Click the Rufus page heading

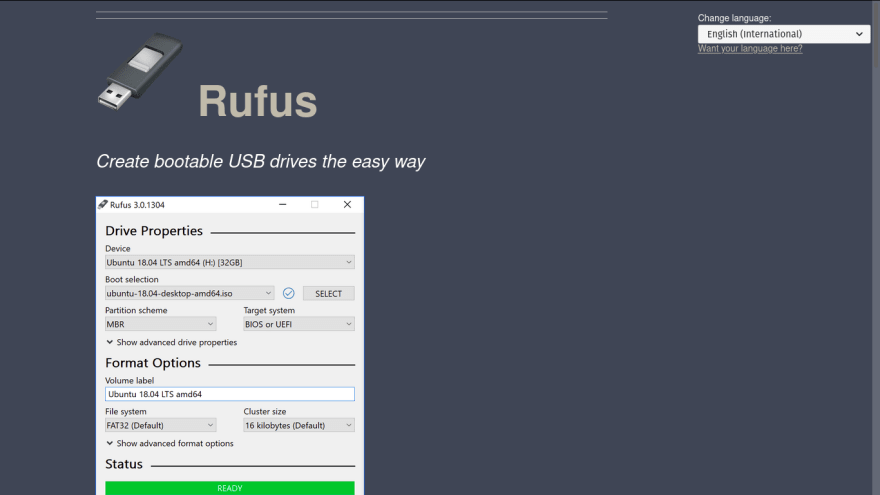pyautogui.click(x=258, y=102)
